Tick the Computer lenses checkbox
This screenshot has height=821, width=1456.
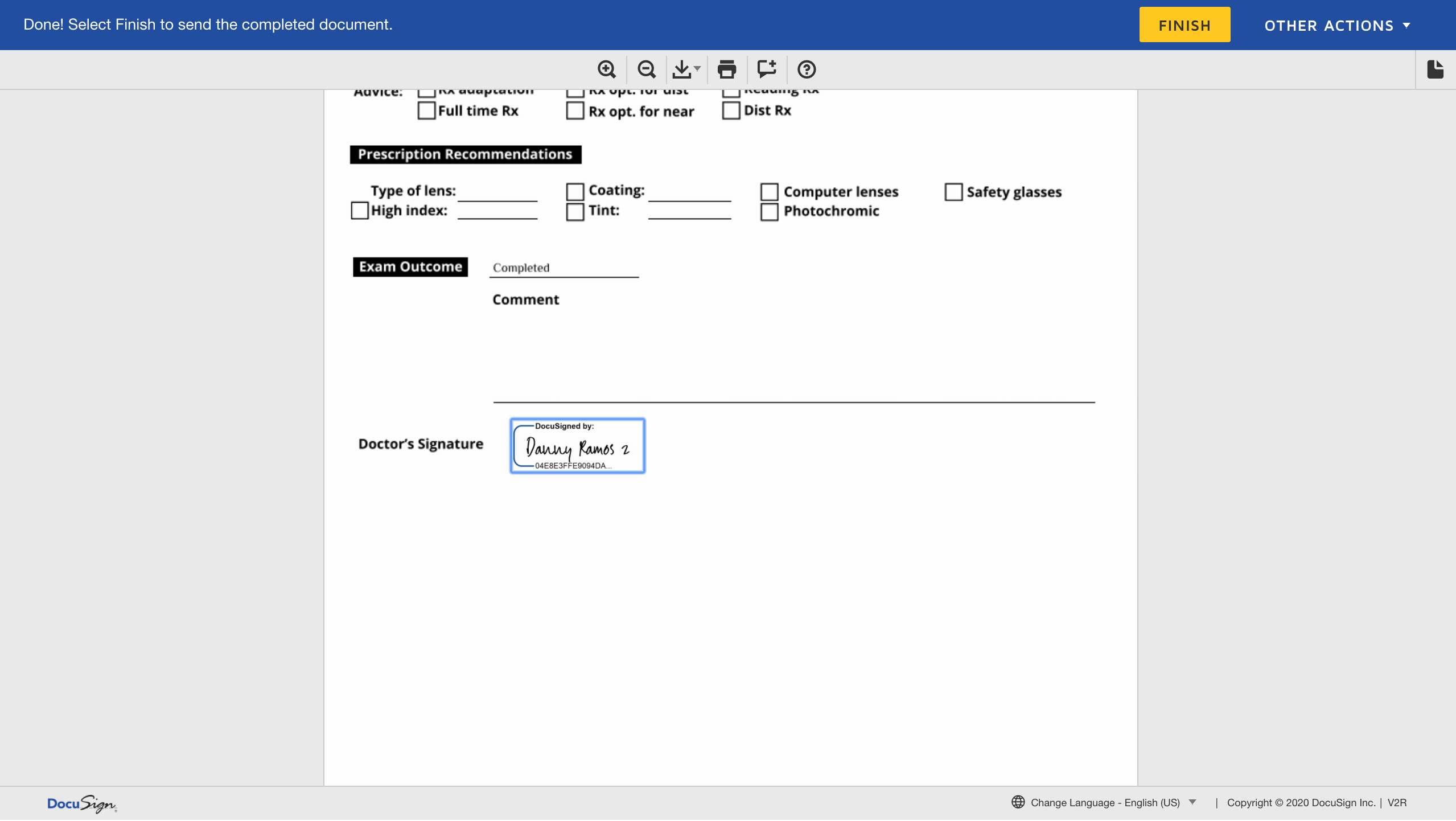(x=769, y=192)
